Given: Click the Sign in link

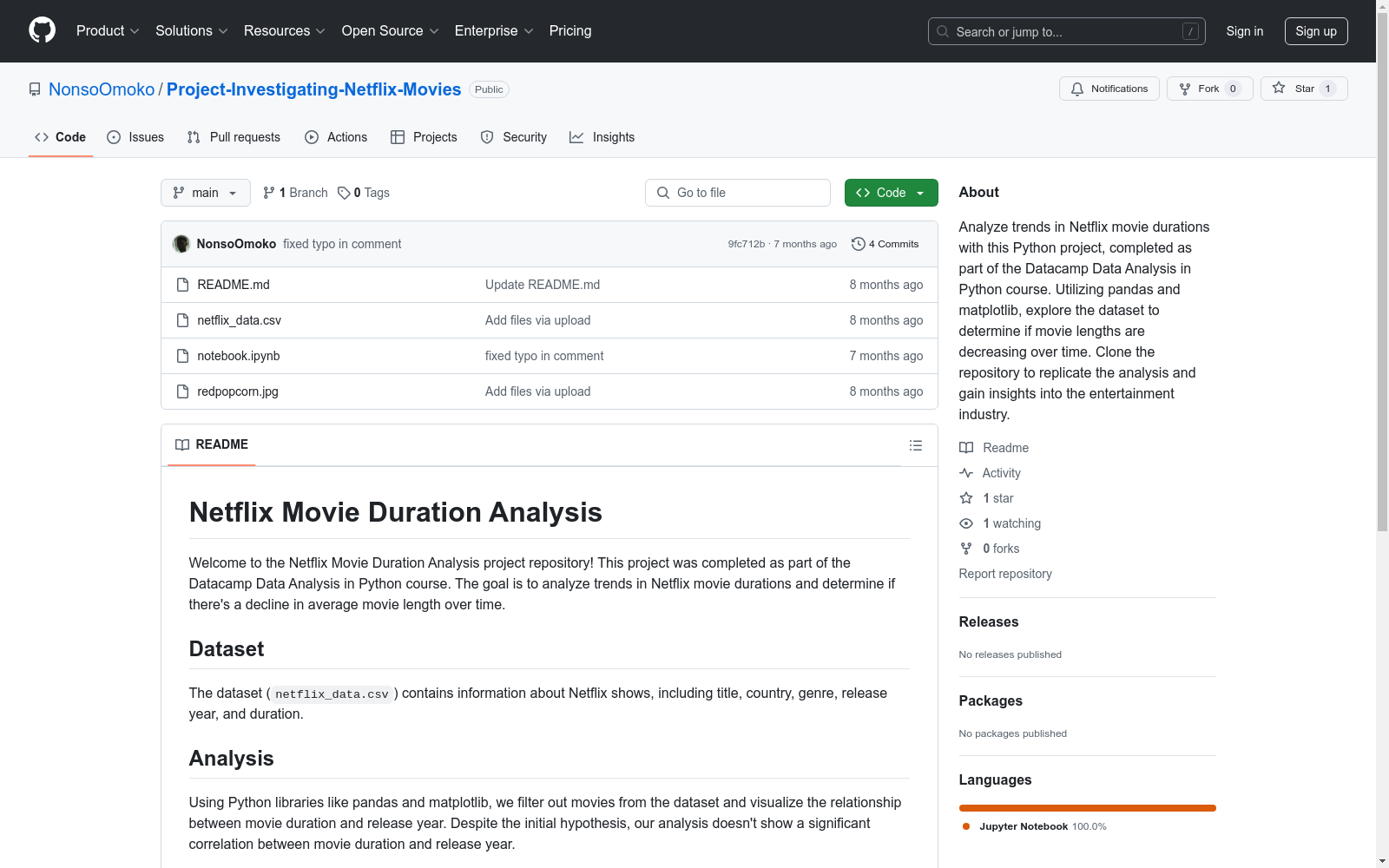Looking at the screenshot, I should (1245, 31).
